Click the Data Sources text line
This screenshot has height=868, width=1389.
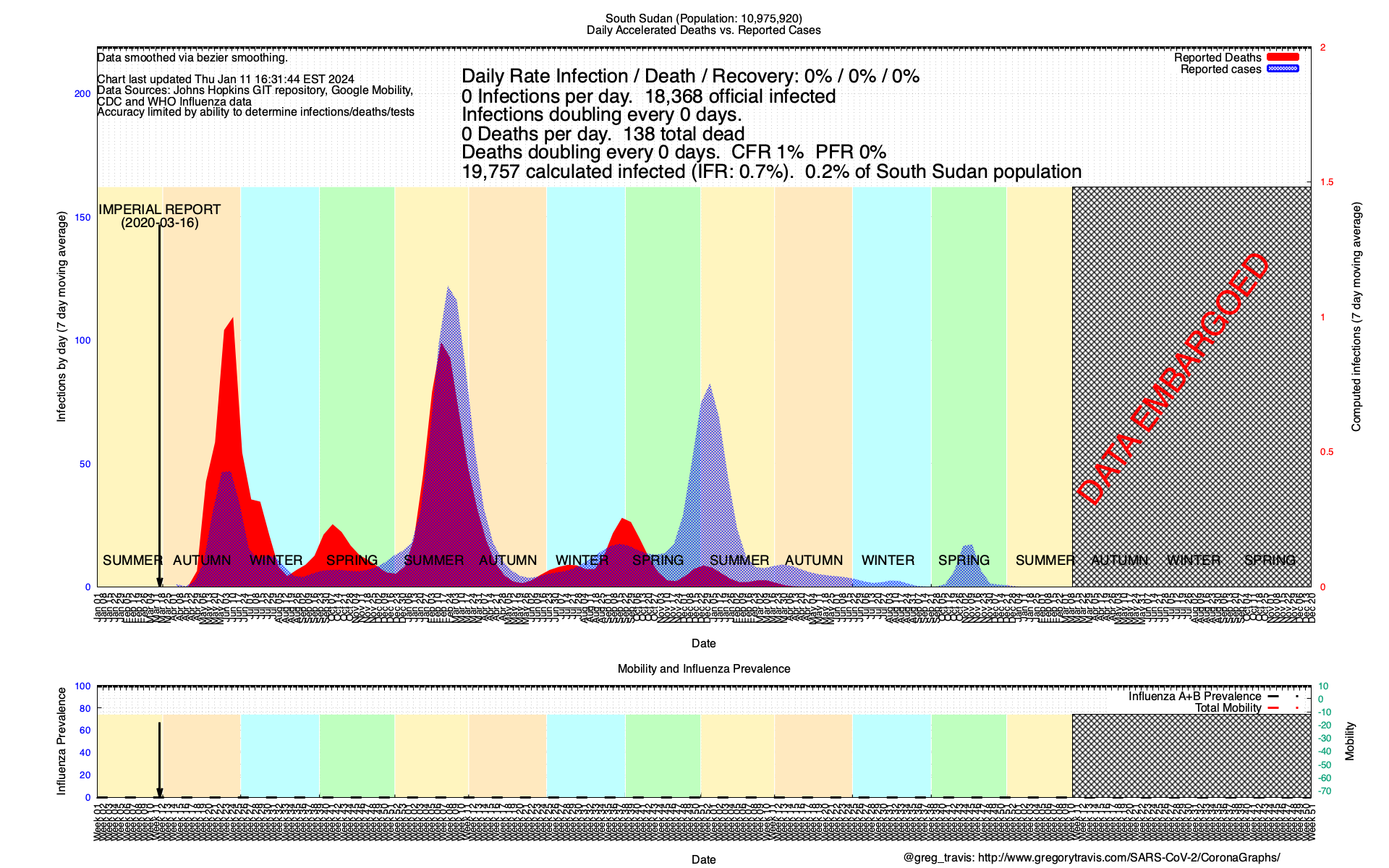coord(255,90)
